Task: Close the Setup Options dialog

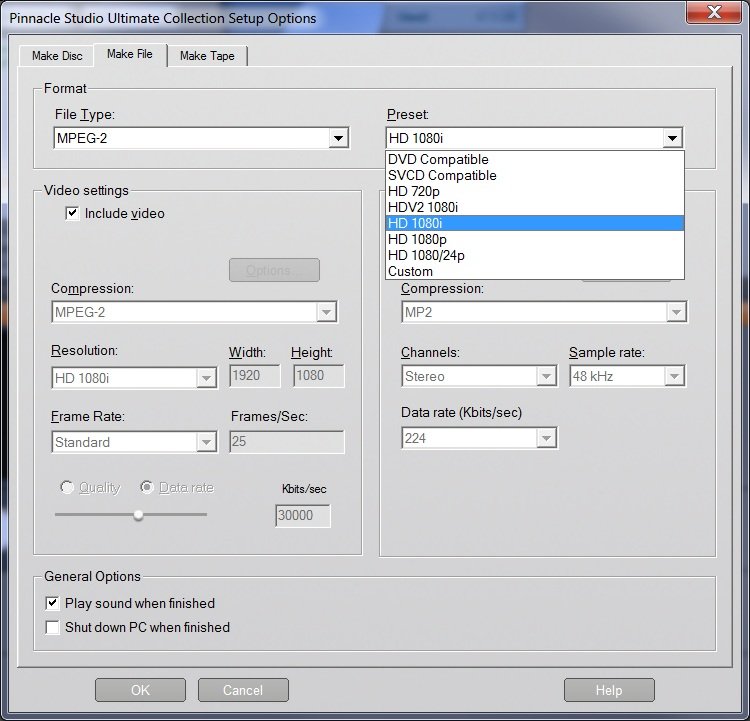Action: [714, 12]
